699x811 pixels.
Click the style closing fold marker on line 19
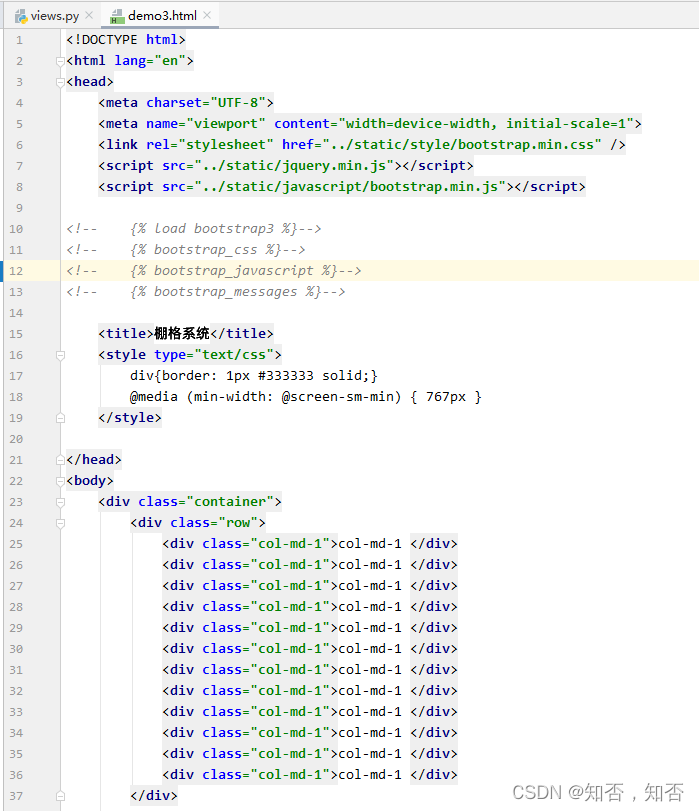pyautogui.click(x=60, y=418)
